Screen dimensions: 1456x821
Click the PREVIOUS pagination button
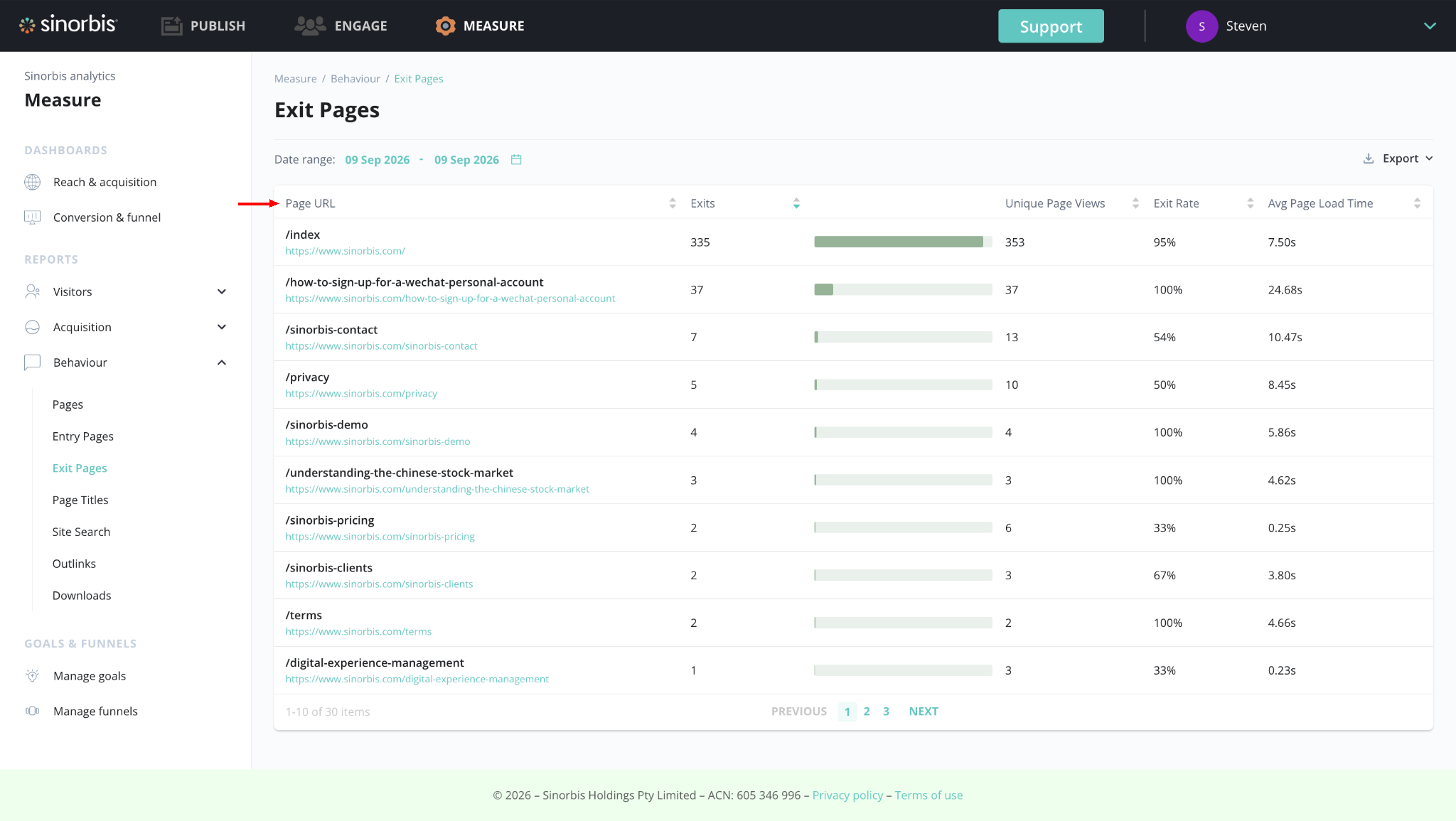coord(799,712)
